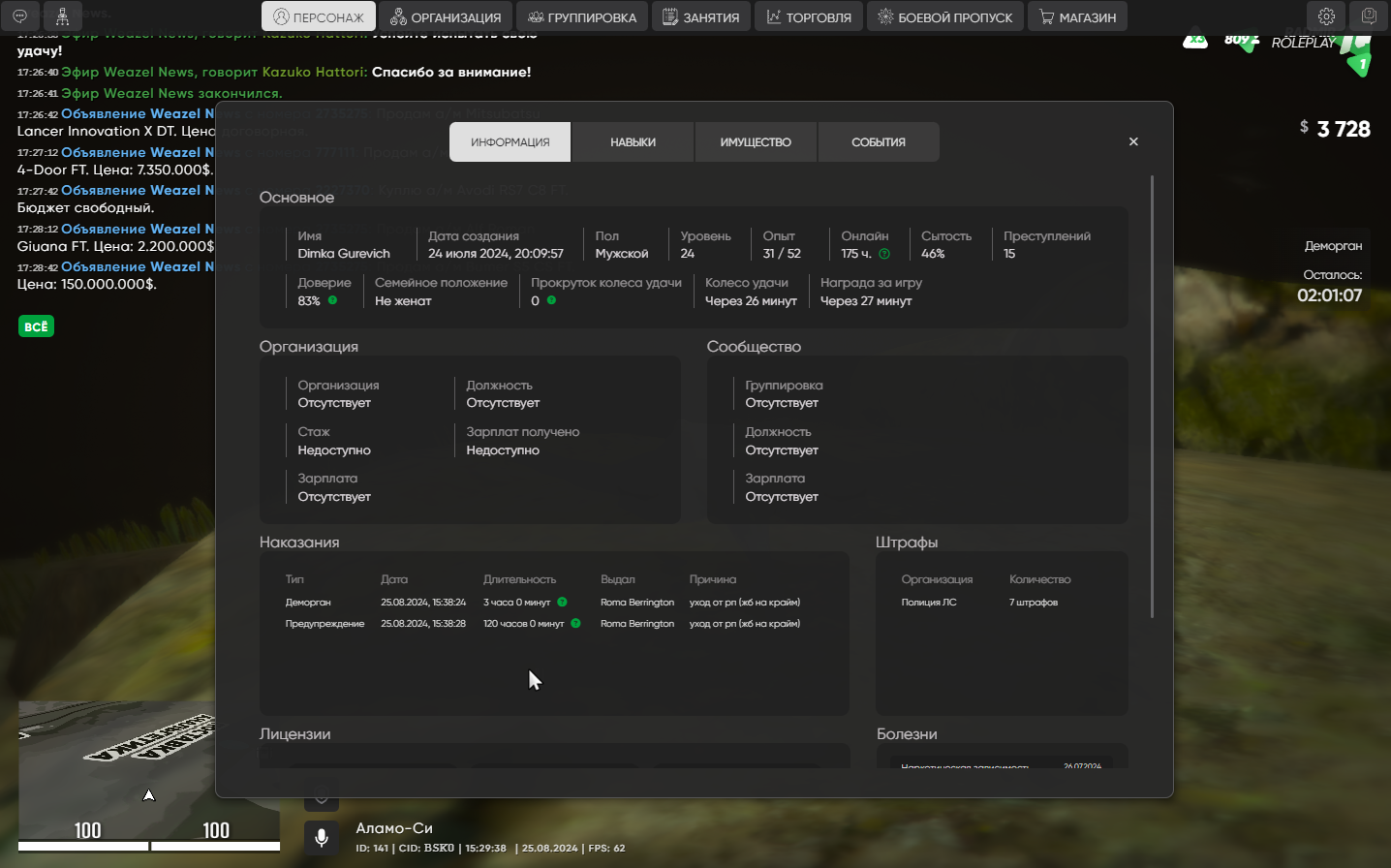Click the date 25.08.2024, 15:38:24
Viewport: 1391px width, 868px height.
point(423,603)
